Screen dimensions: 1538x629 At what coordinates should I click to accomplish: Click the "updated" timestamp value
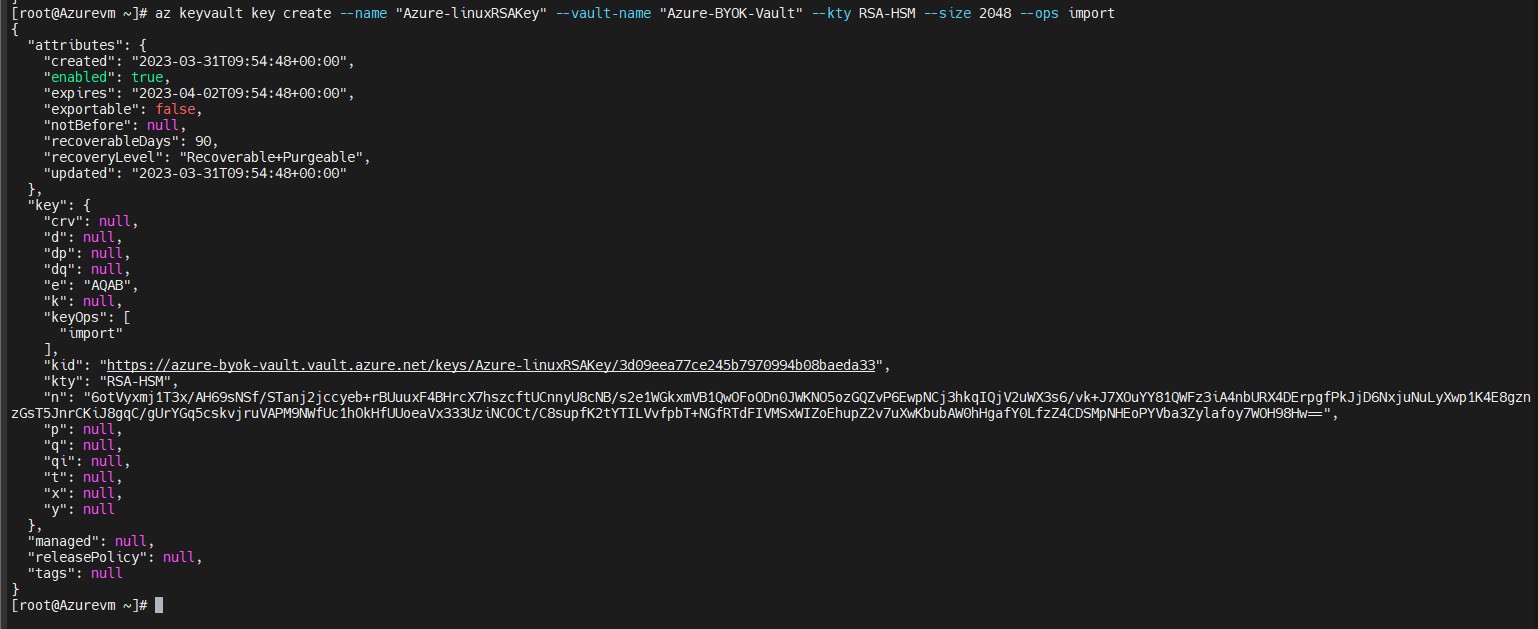238,173
